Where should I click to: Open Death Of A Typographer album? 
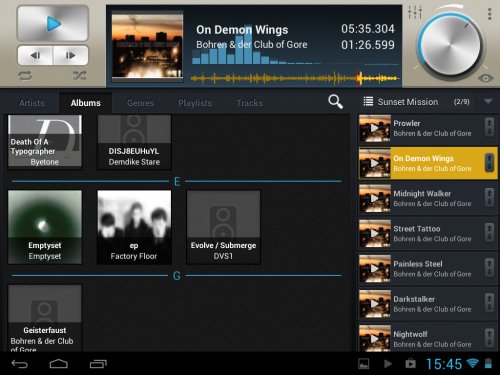(x=45, y=141)
